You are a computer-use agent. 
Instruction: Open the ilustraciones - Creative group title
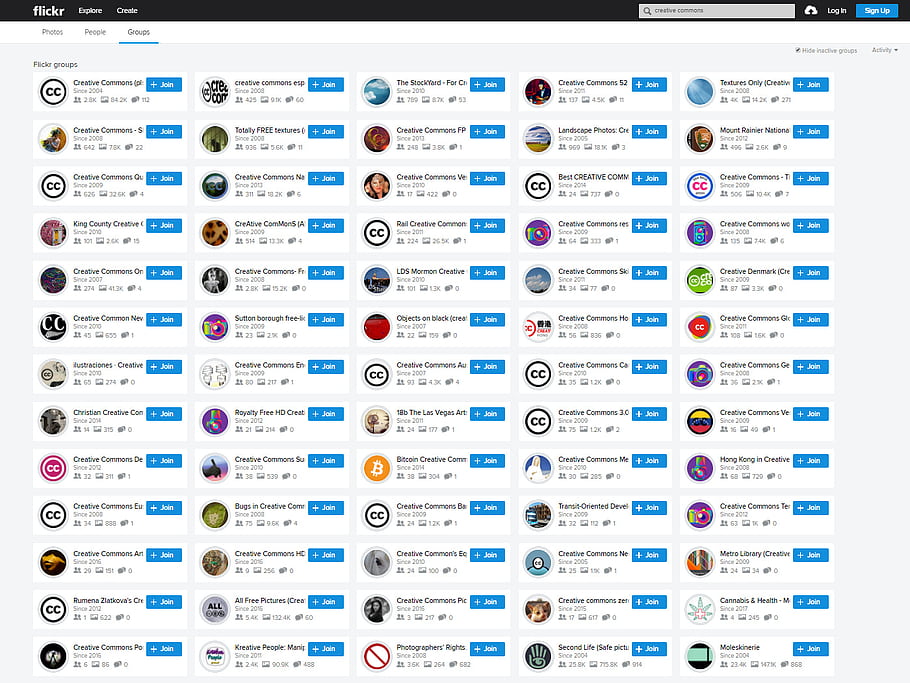pos(108,365)
